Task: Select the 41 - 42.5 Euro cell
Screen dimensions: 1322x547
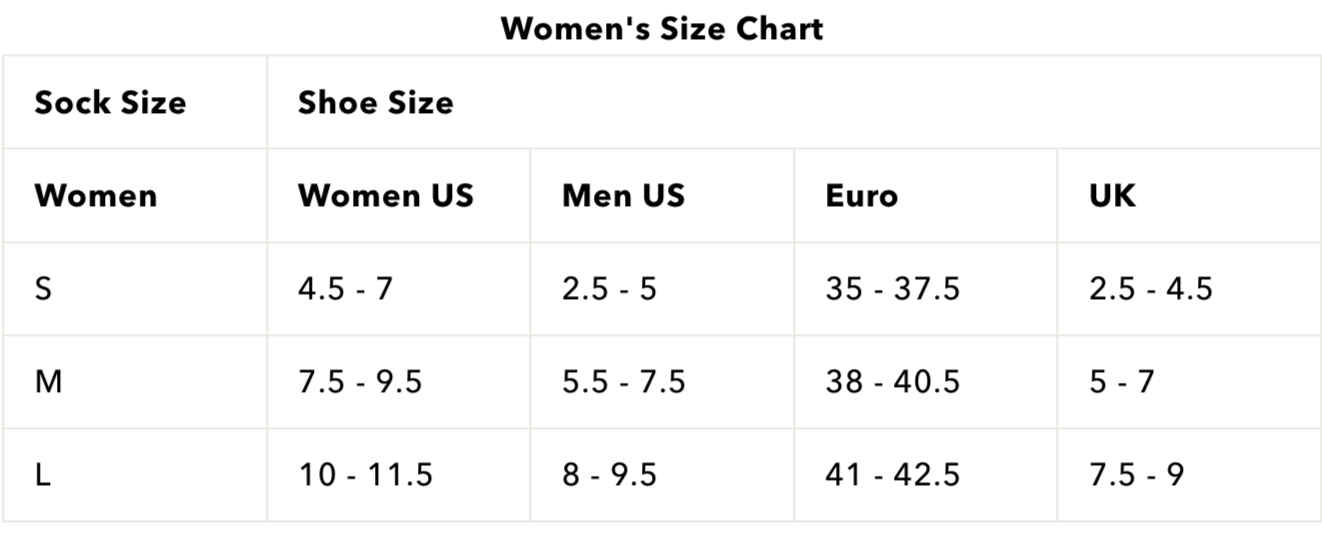Action: (x=892, y=475)
